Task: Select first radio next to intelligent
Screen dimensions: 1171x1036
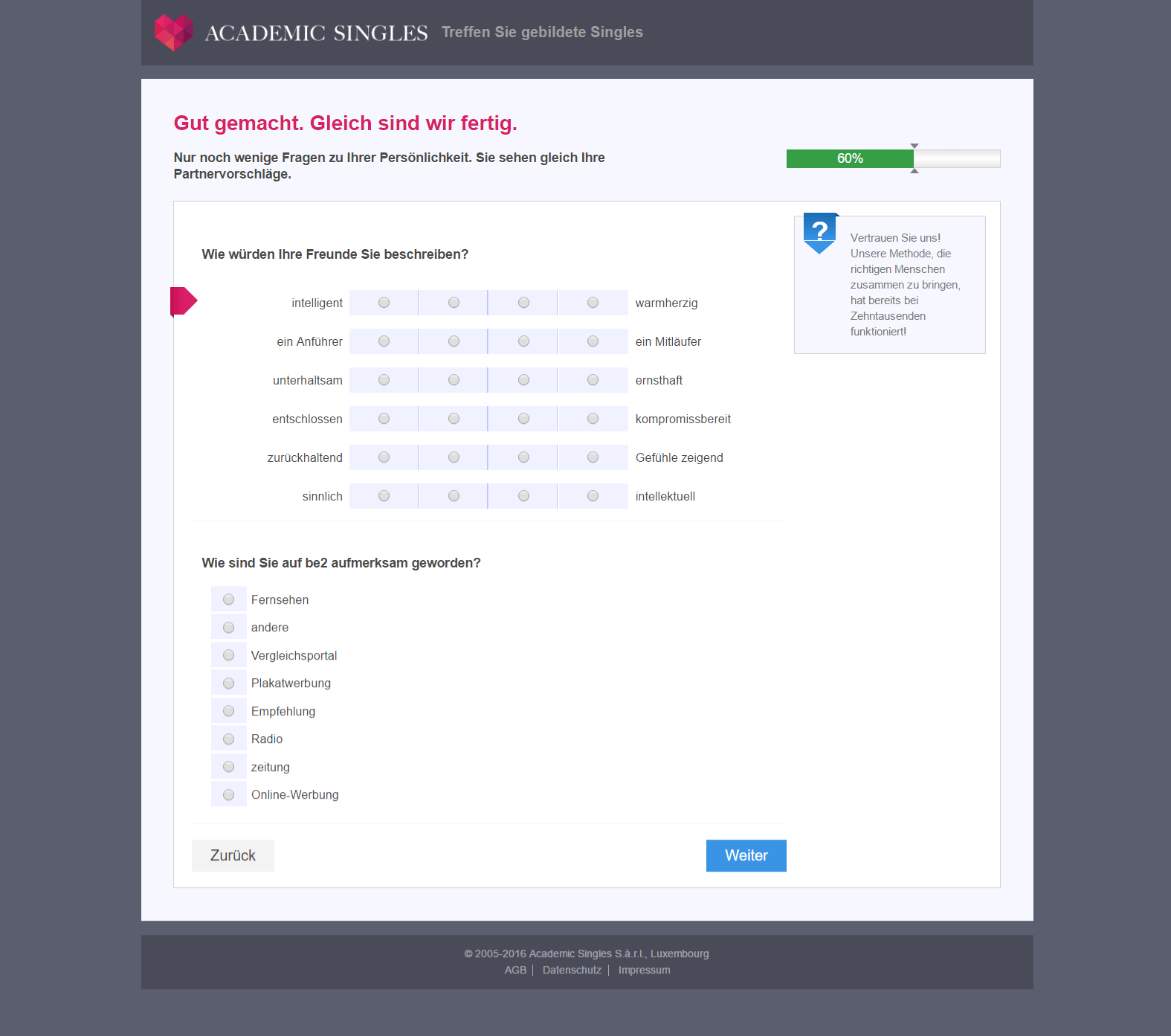Action: click(x=384, y=303)
